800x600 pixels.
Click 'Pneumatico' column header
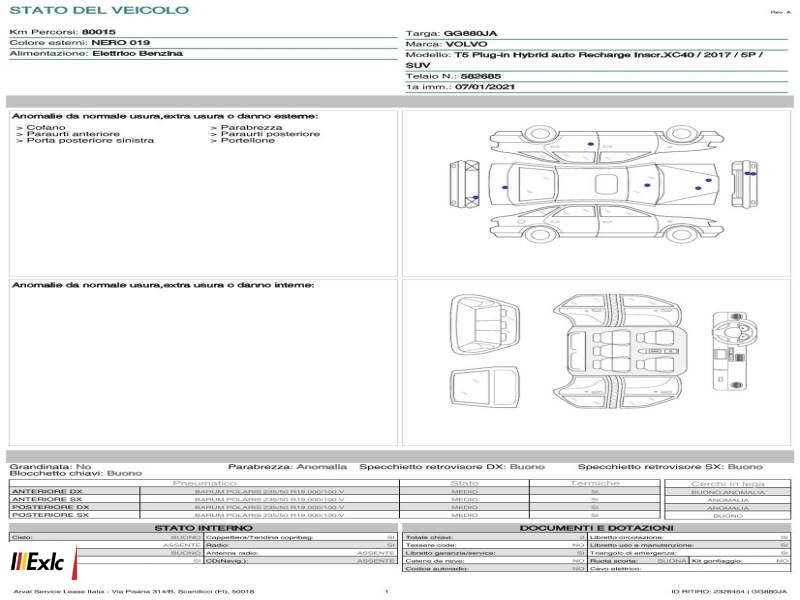(x=204, y=483)
